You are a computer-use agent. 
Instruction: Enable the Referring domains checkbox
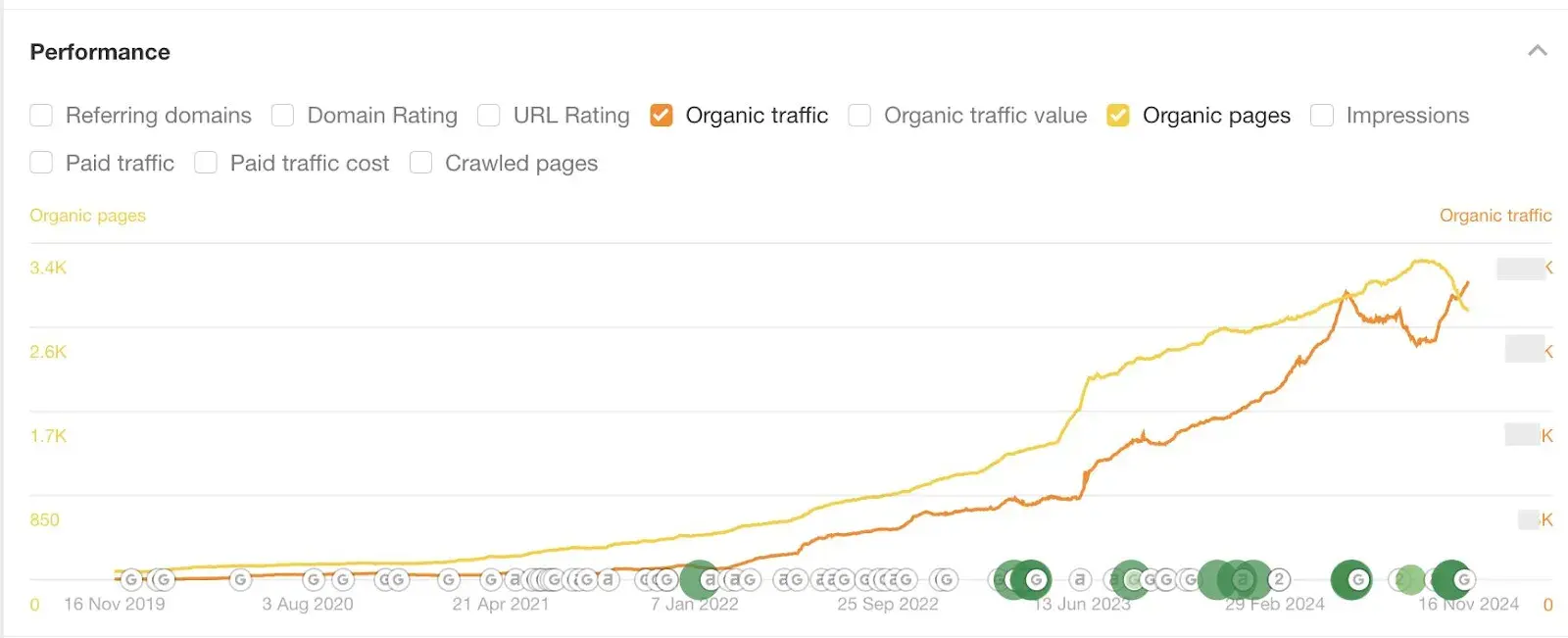coord(41,116)
